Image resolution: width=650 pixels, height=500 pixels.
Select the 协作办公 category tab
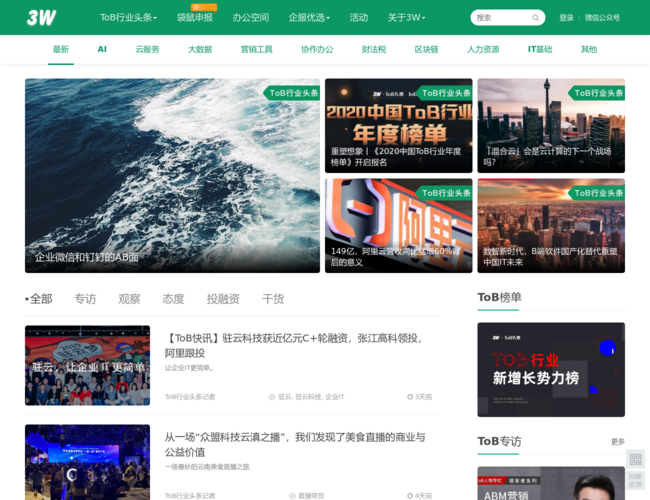317,49
